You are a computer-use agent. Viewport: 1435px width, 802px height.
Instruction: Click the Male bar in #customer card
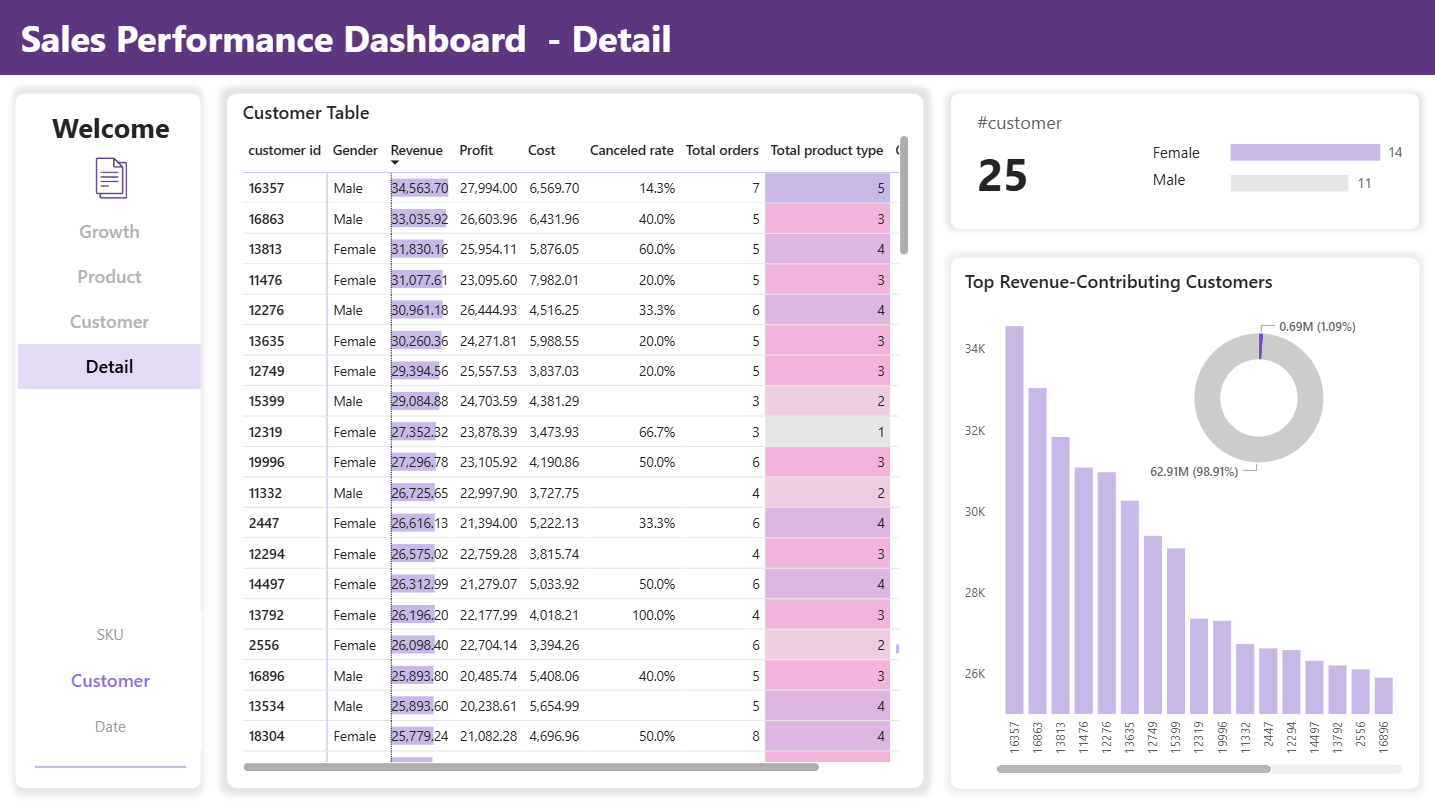[1289, 183]
